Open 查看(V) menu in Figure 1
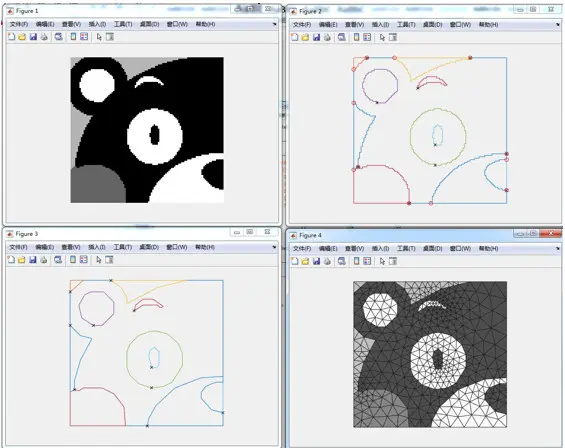This screenshot has height=448, width=565. 71,24
